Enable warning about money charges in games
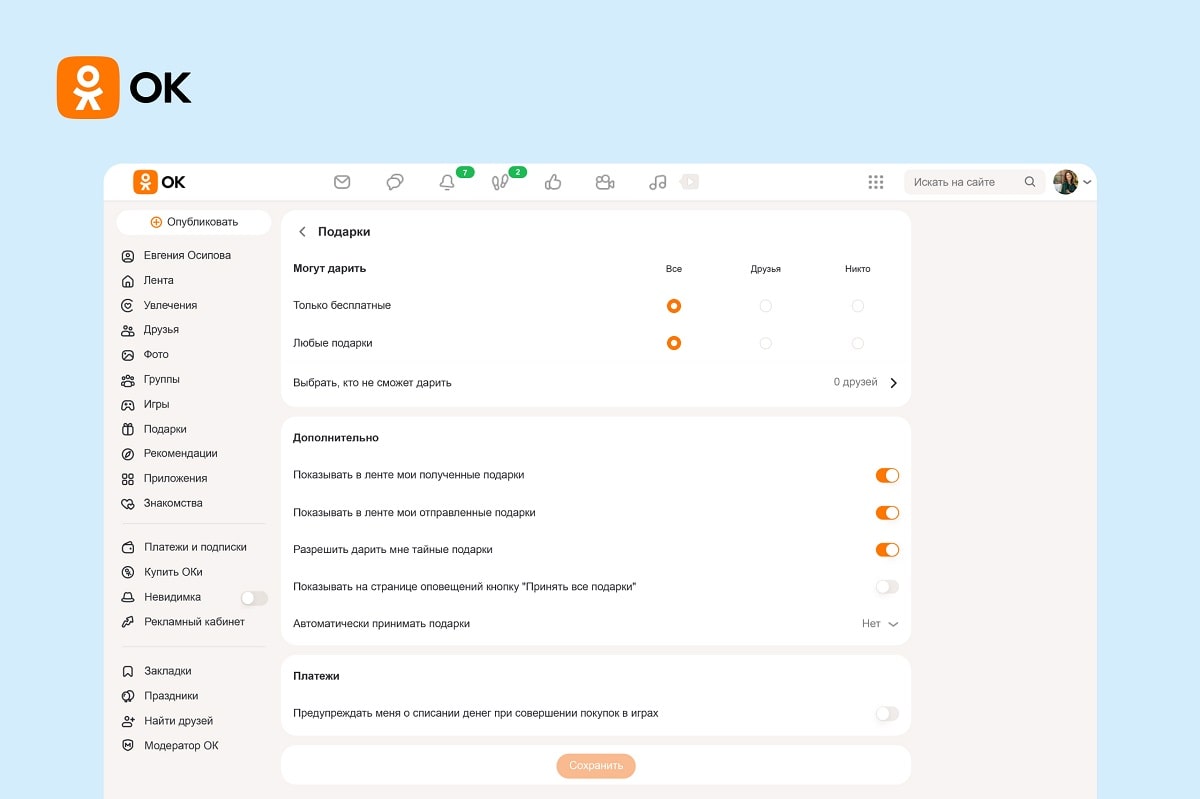This screenshot has width=1200, height=799. (x=887, y=714)
